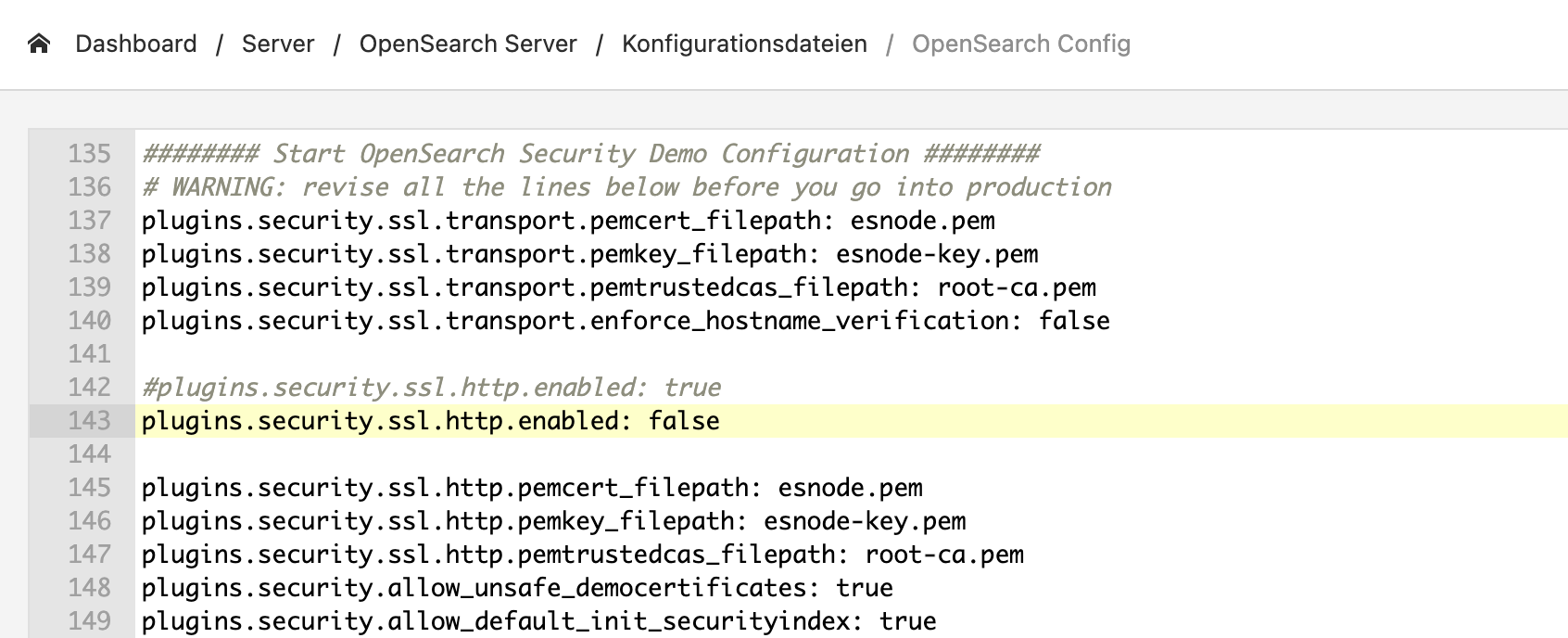Open the OpenSearch Server breadcrumb
Viewport: 1568px width, 638px height.
468,44
